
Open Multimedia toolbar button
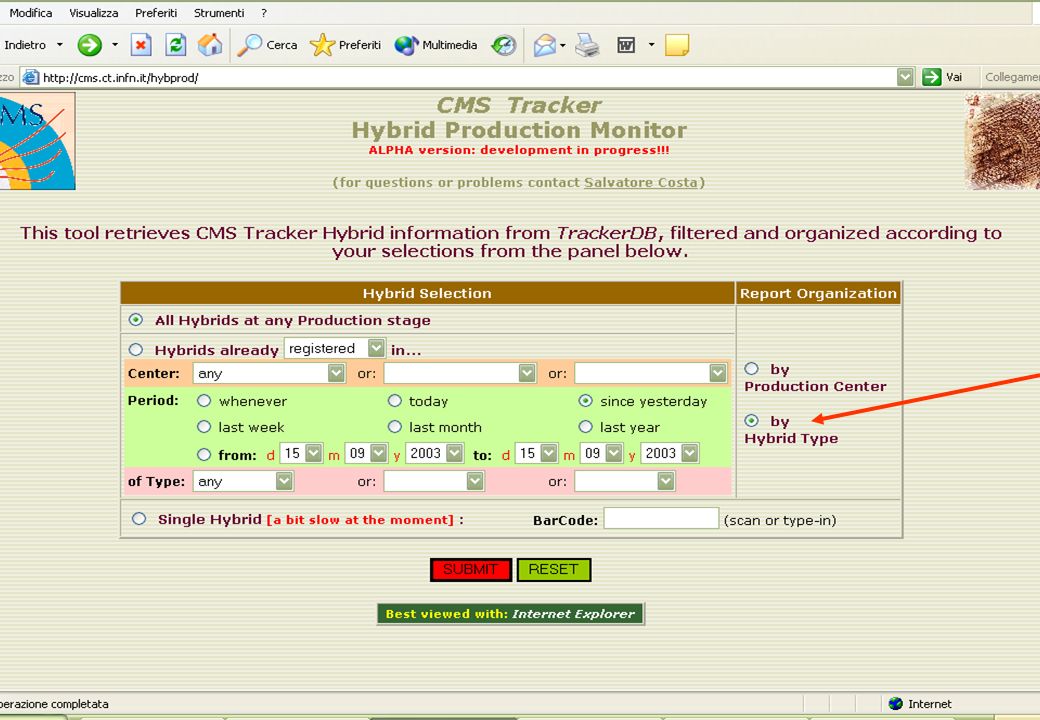[436, 45]
